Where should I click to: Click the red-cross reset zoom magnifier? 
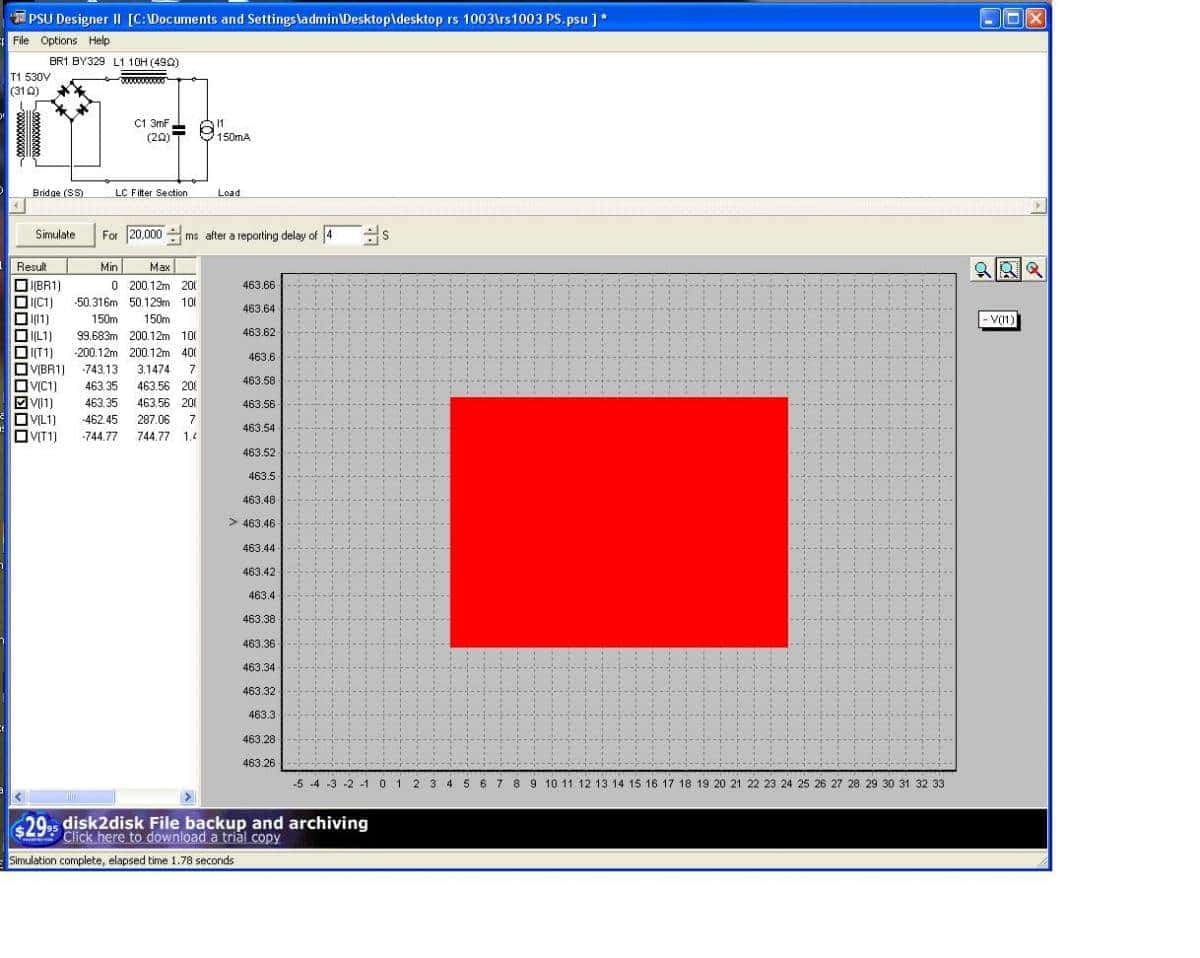click(x=1034, y=269)
